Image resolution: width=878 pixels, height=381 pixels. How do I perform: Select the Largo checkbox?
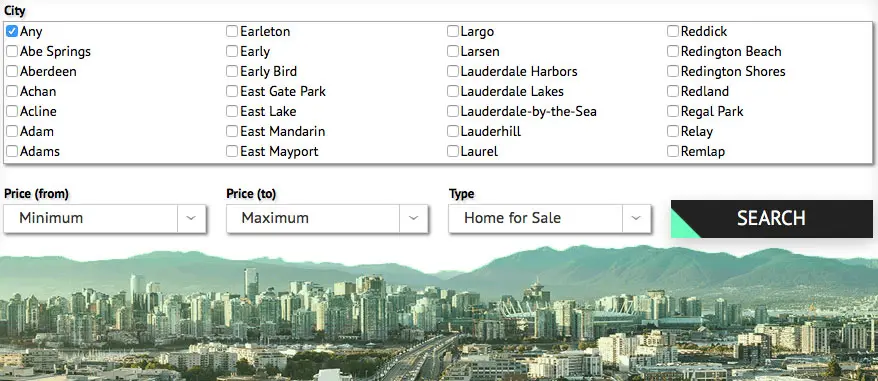(452, 31)
